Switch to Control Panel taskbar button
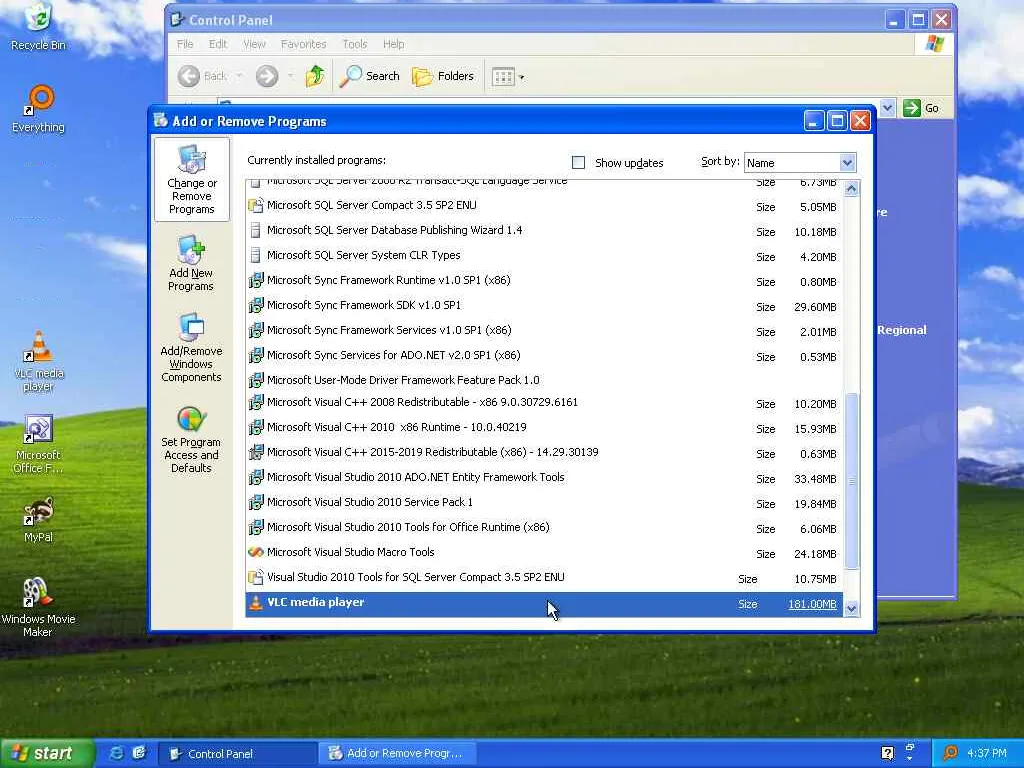1024x768 pixels. click(x=238, y=754)
